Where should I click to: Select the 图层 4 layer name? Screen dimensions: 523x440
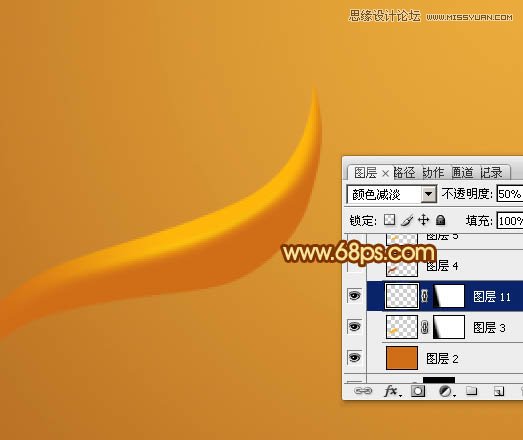pyautogui.click(x=442, y=266)
